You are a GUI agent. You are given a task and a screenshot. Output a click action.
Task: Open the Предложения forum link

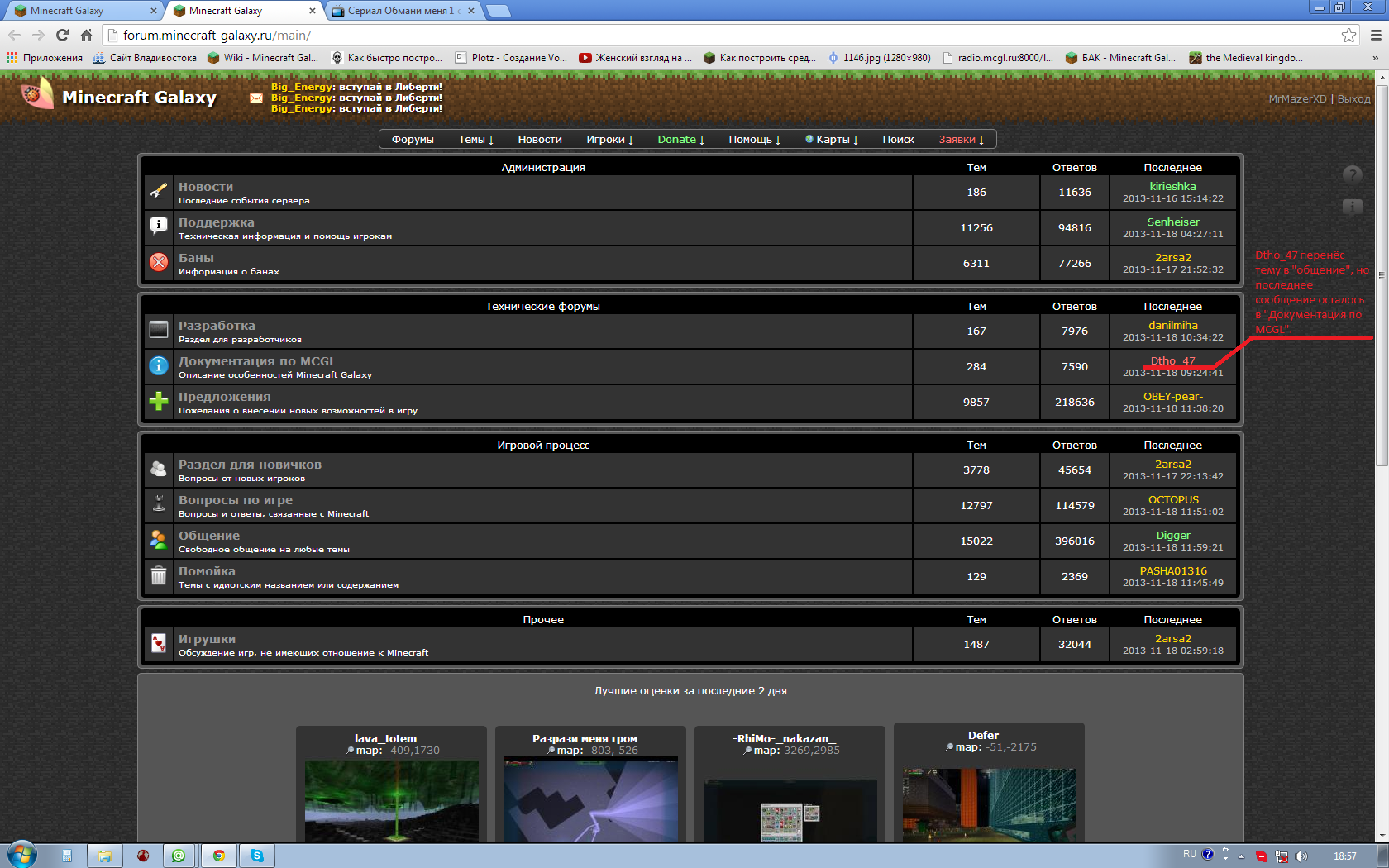coord(224,397)
